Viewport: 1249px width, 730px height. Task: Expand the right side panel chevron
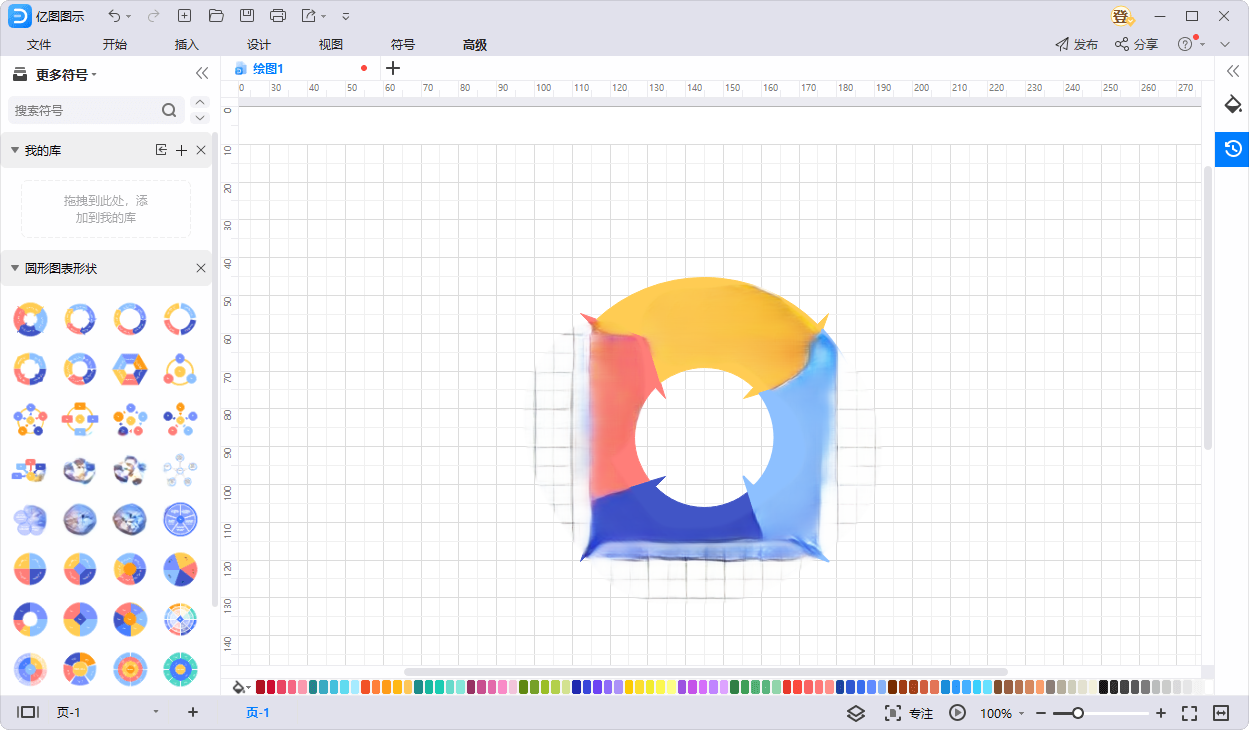tap(1233, 70)
